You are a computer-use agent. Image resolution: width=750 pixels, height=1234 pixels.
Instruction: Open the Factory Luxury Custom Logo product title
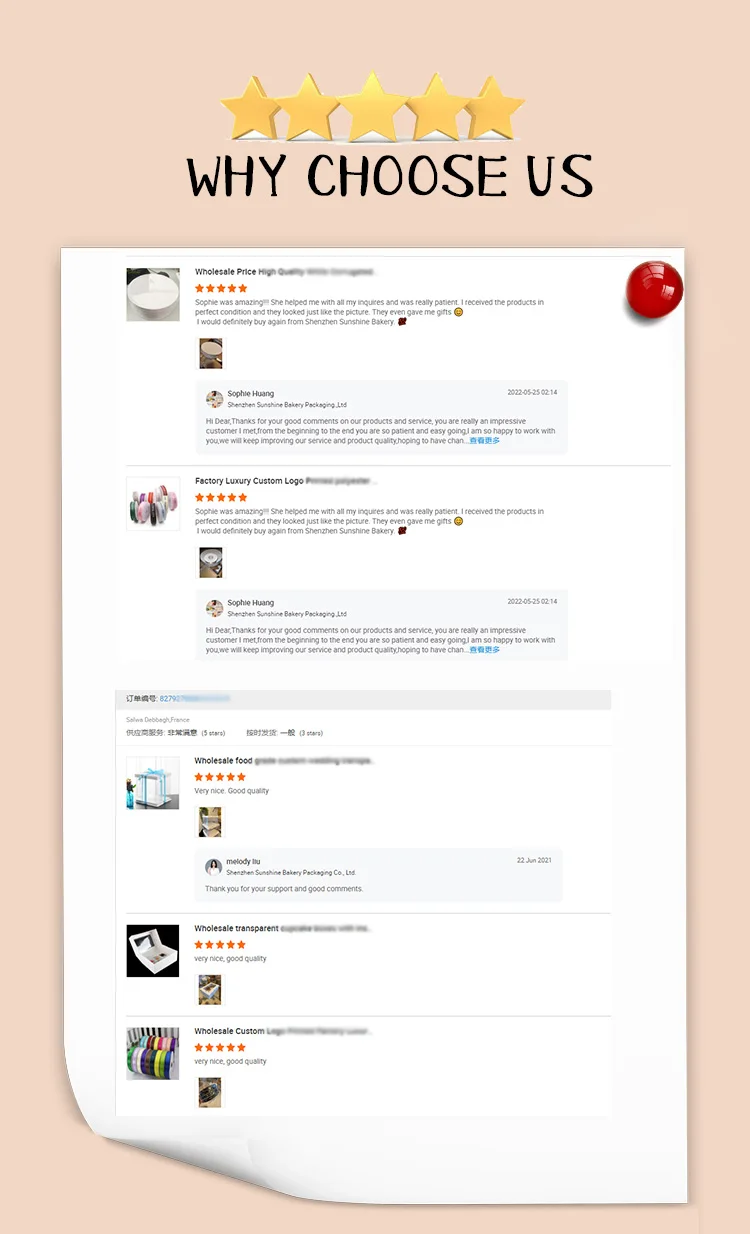click(285, 481)
